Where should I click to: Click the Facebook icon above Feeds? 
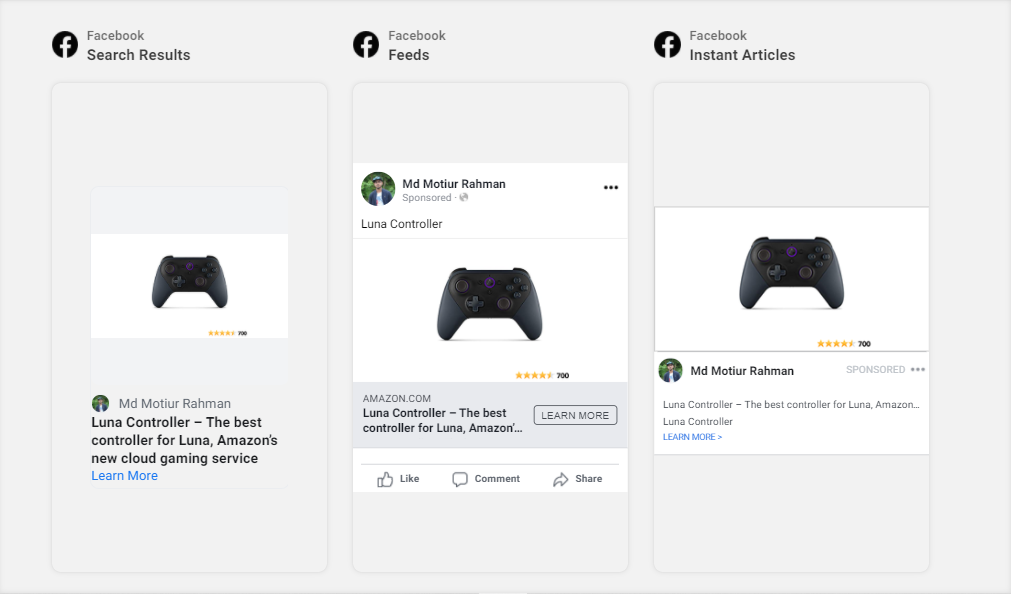[365, 44]
